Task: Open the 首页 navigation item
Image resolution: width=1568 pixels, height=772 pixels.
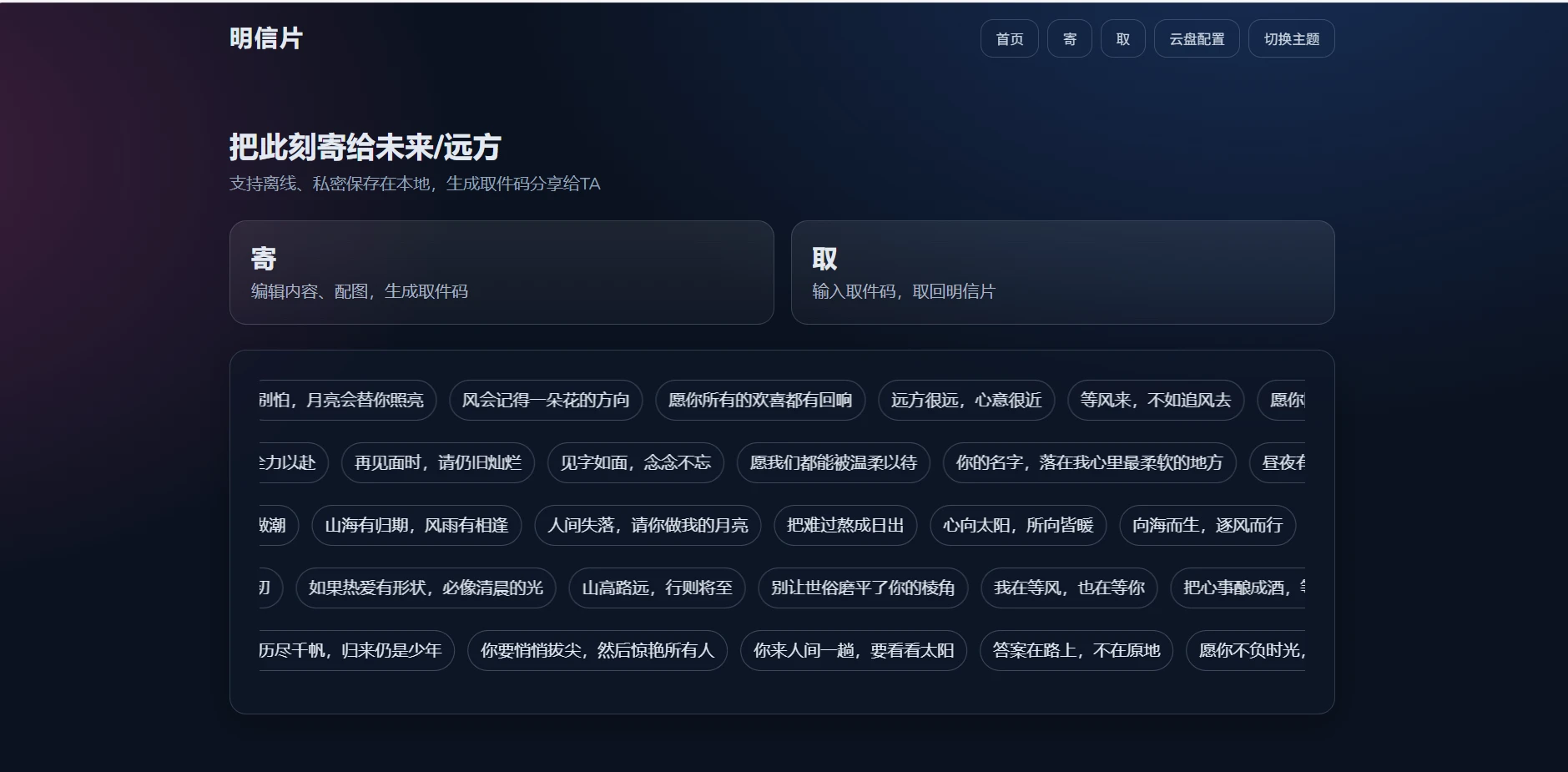Action: 1009,39
